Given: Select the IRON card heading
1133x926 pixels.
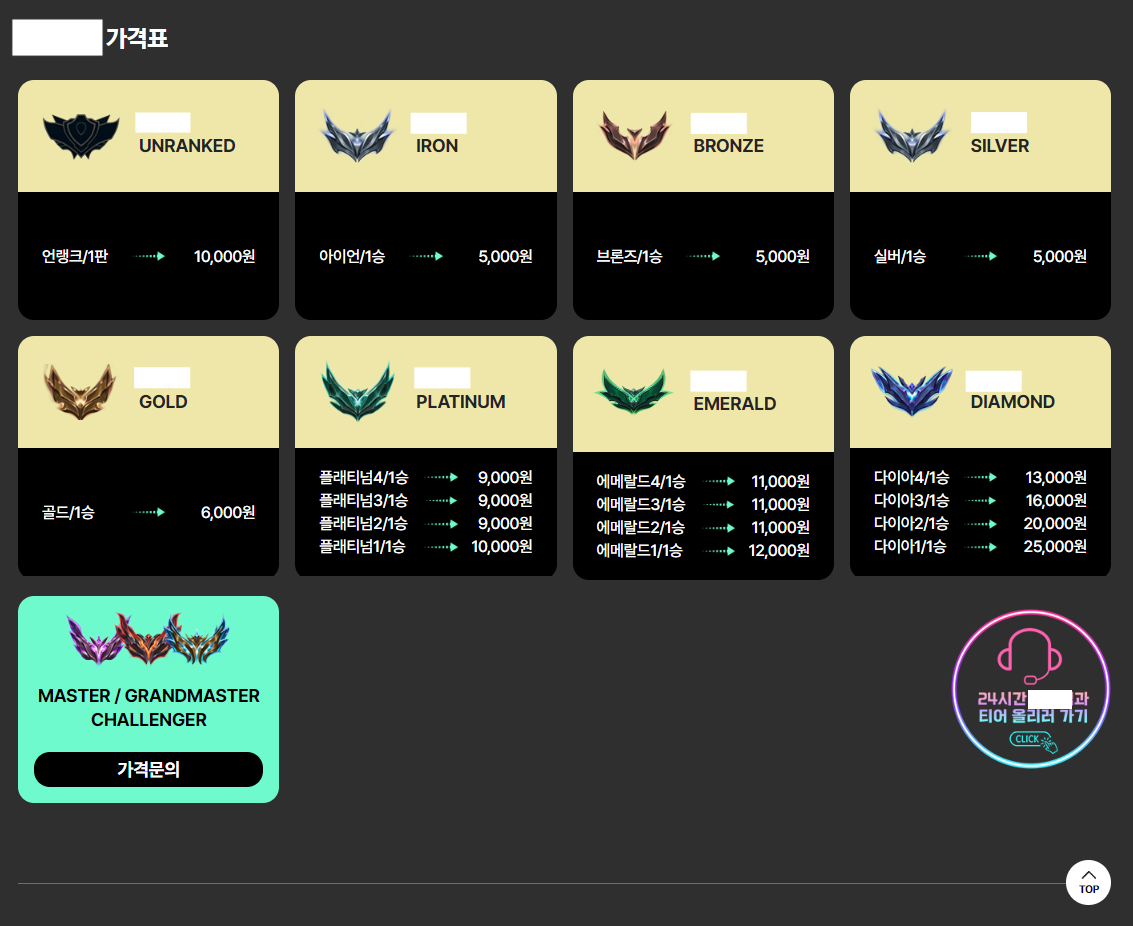Looking at the screenshot, I should tap(437, 146).
